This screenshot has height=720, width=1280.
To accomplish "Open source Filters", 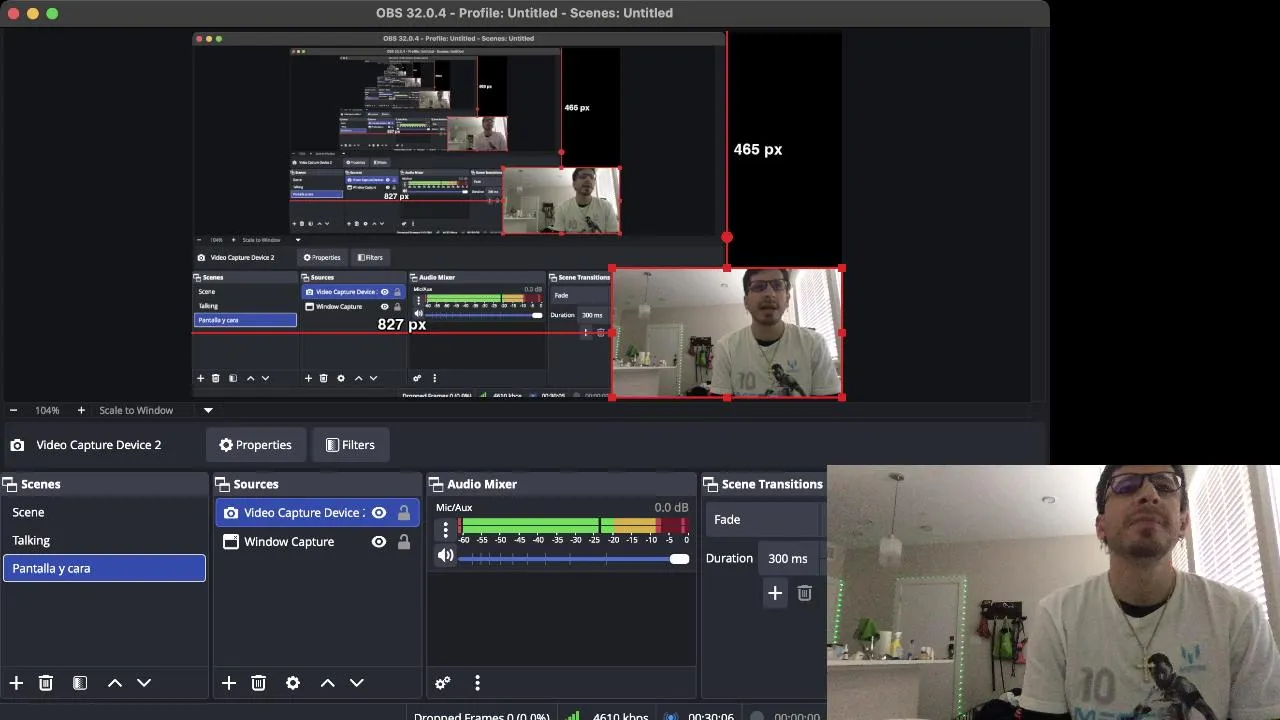I will tap(350, 445).
